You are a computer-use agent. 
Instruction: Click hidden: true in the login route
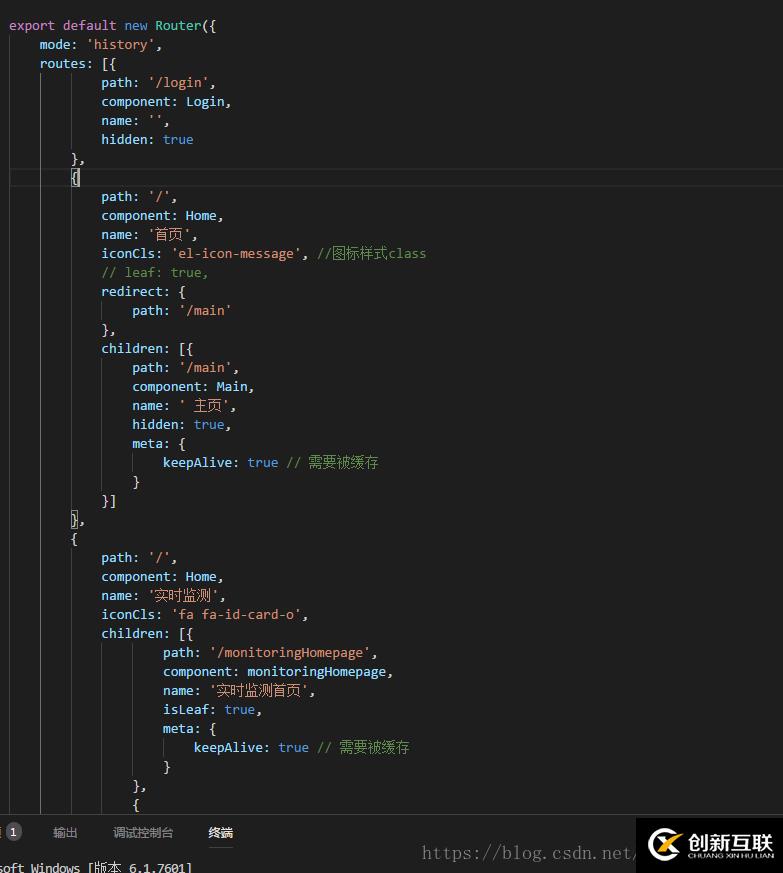147,139
